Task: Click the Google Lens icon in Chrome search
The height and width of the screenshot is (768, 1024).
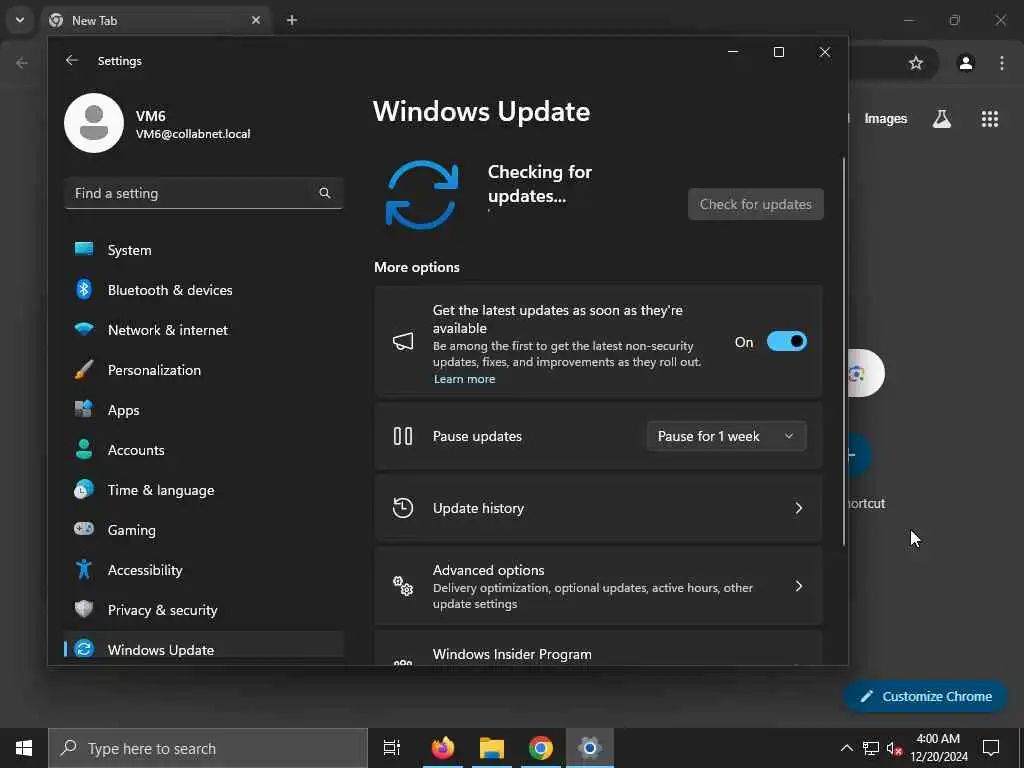Action: tap(857, 373)
